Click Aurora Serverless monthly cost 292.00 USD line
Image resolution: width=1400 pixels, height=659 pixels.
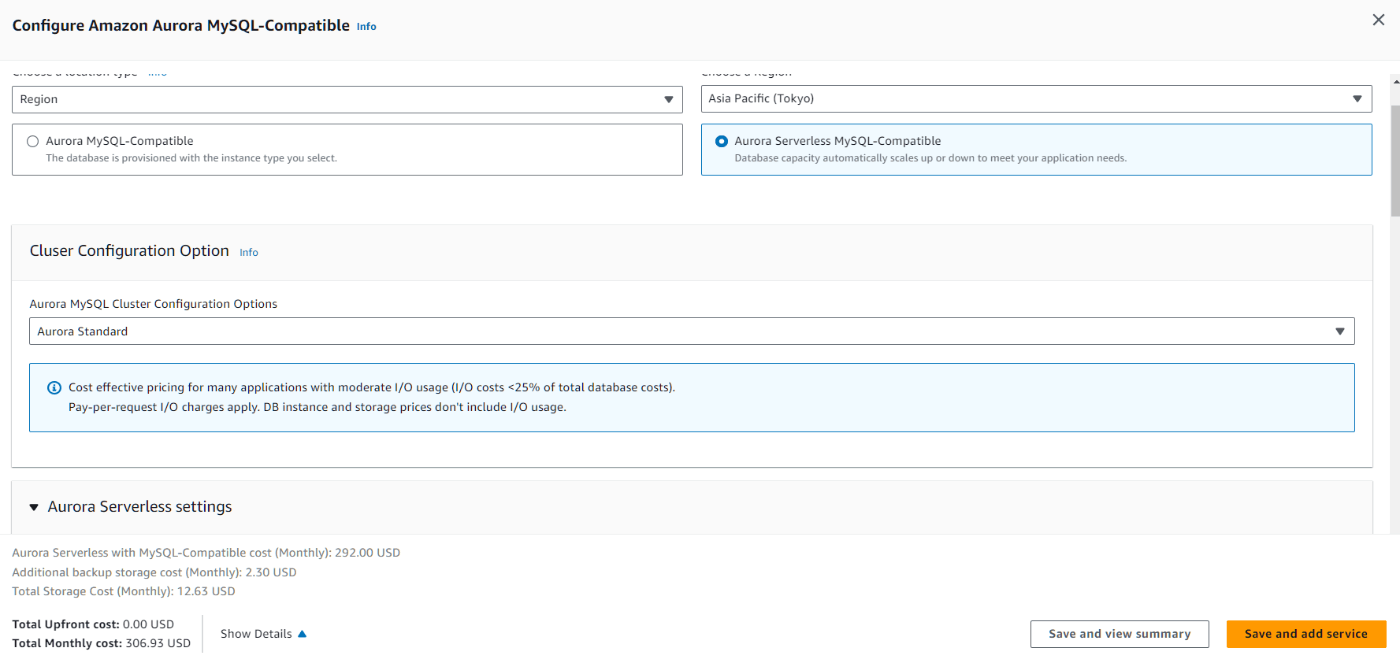click(x=206, y=552)
